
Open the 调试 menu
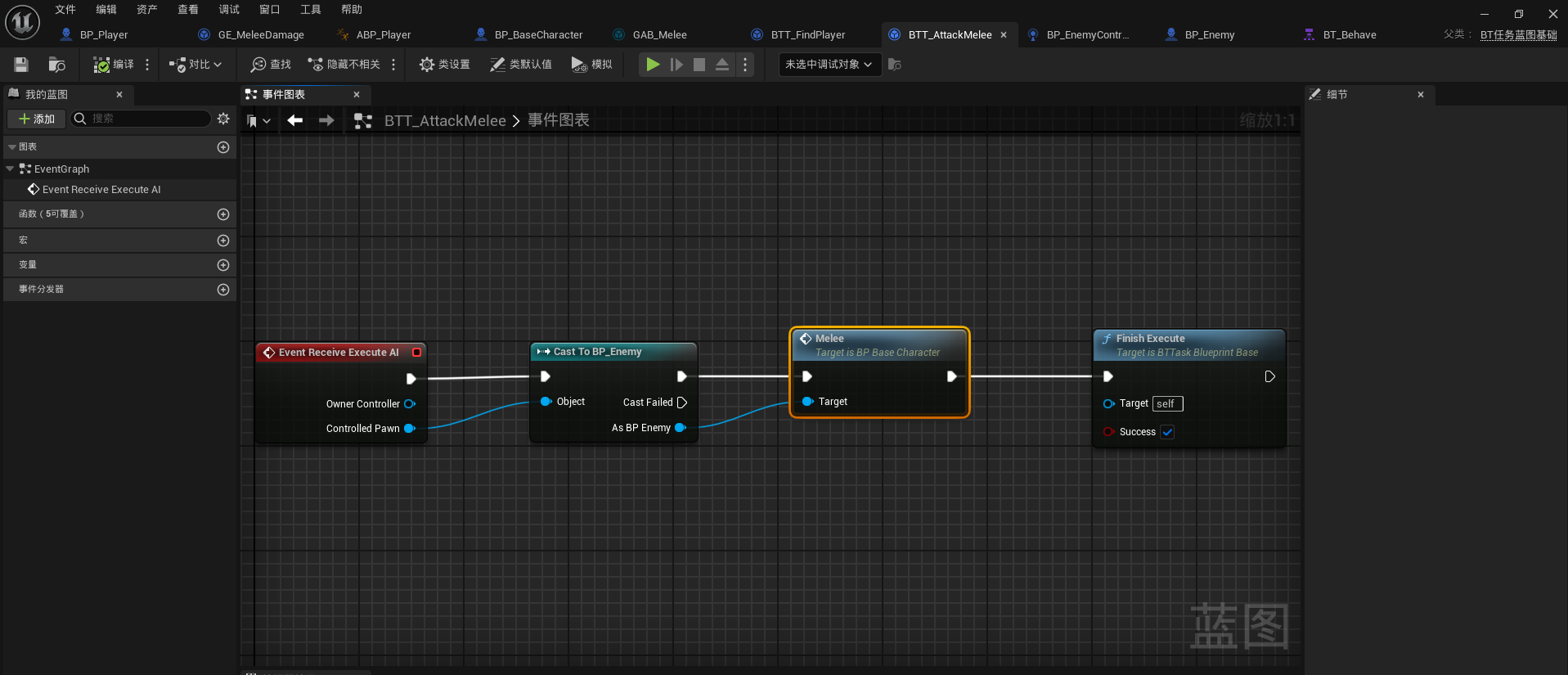(229, 10)
